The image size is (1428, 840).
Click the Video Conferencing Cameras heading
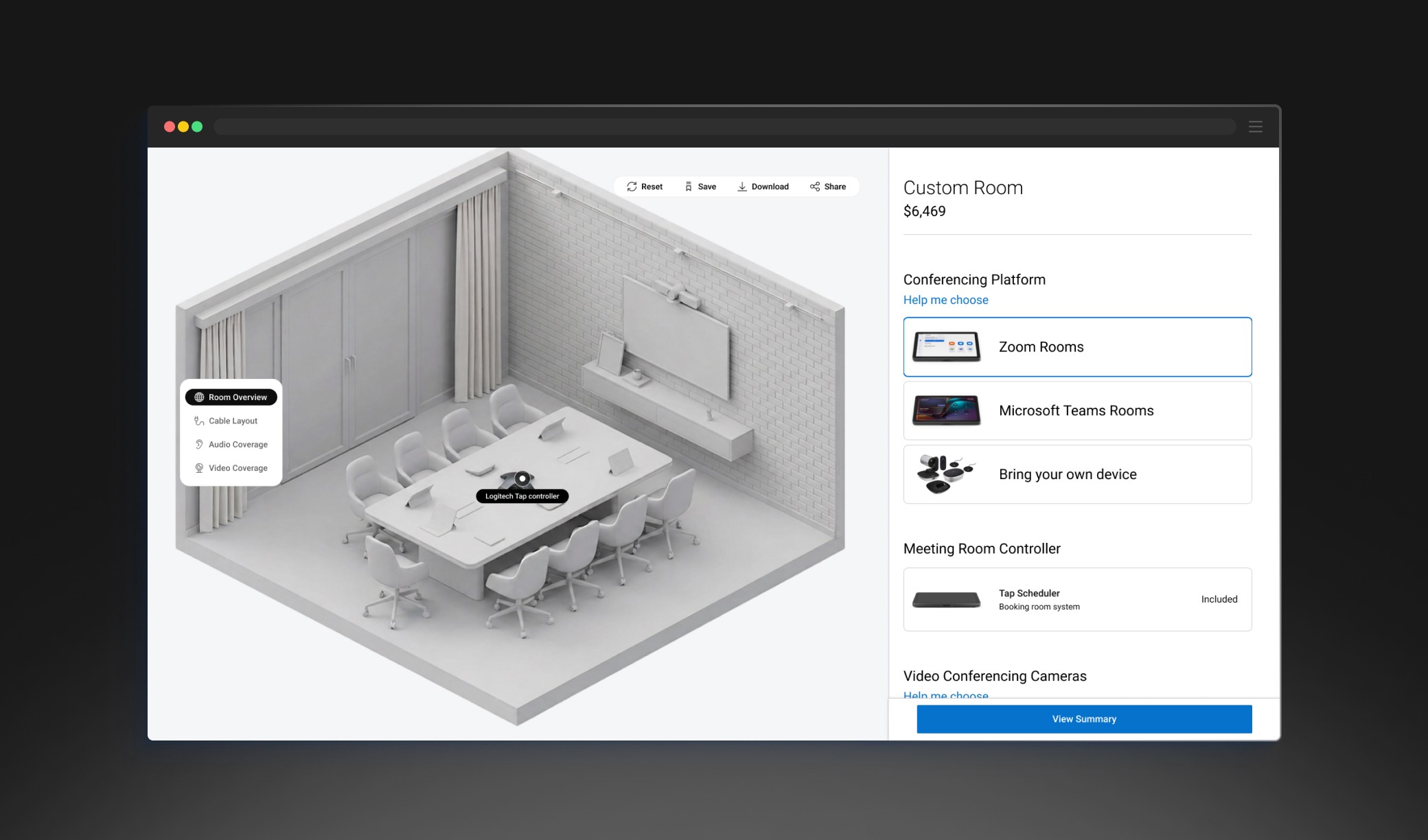click(995, 676)
